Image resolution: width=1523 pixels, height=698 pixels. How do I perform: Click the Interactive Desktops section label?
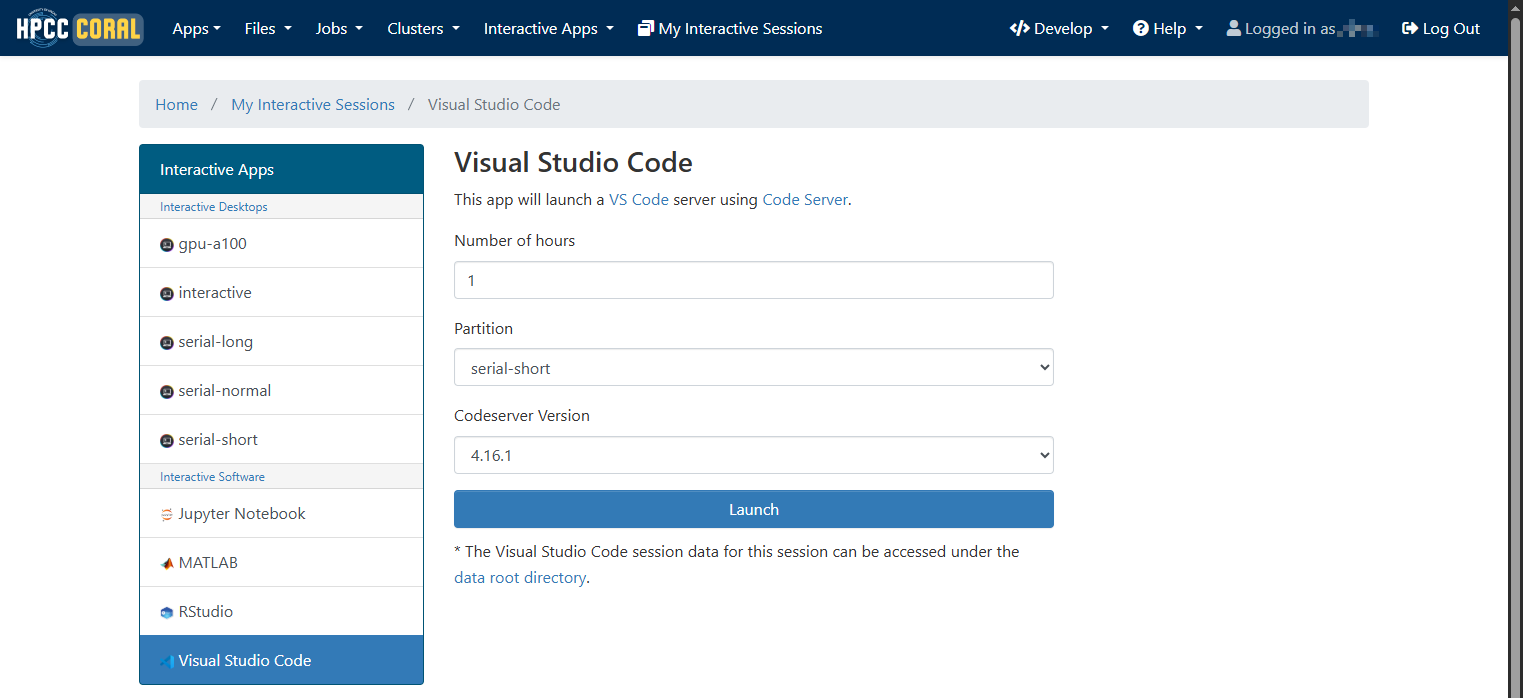coord(214,206)
